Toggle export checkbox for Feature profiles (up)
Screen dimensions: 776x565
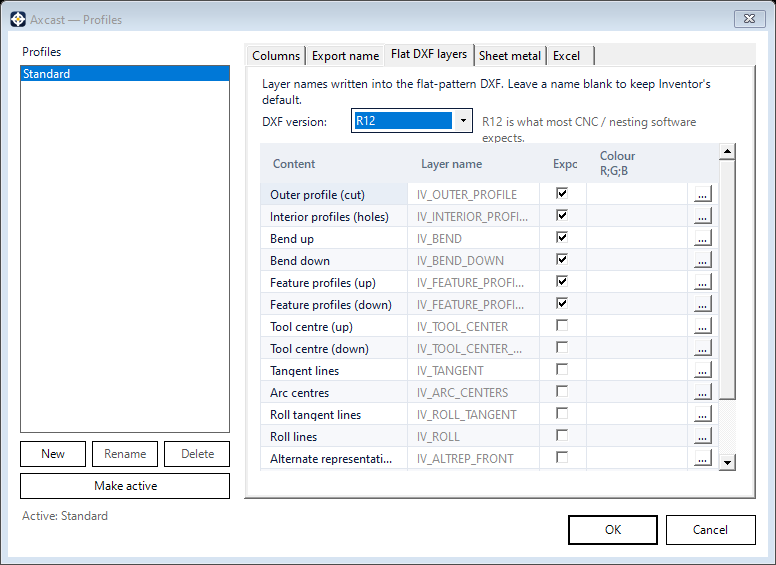[x=562, y=281]
